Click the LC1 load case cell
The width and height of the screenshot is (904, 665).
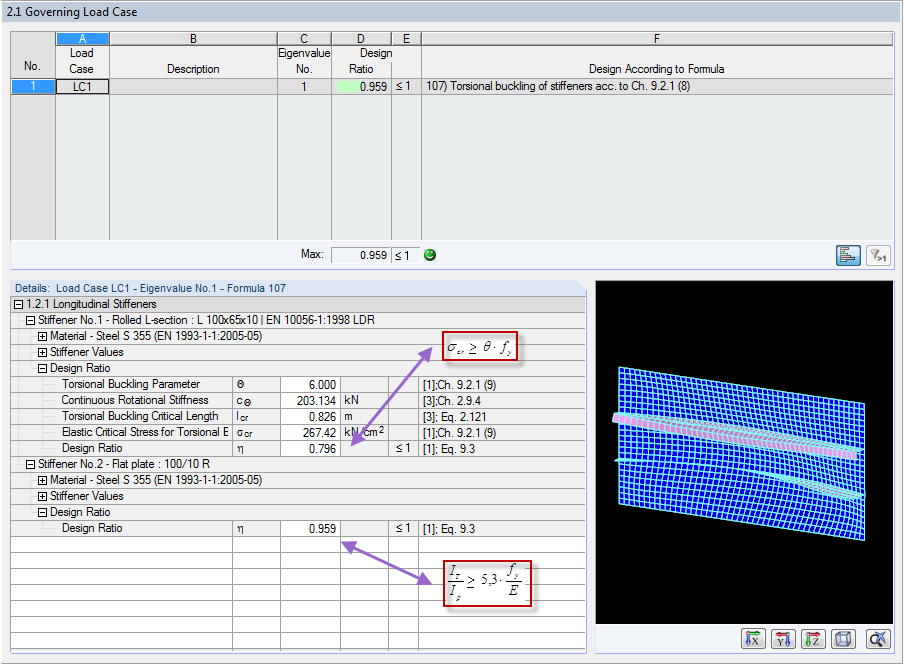click(x=82, y=87)
